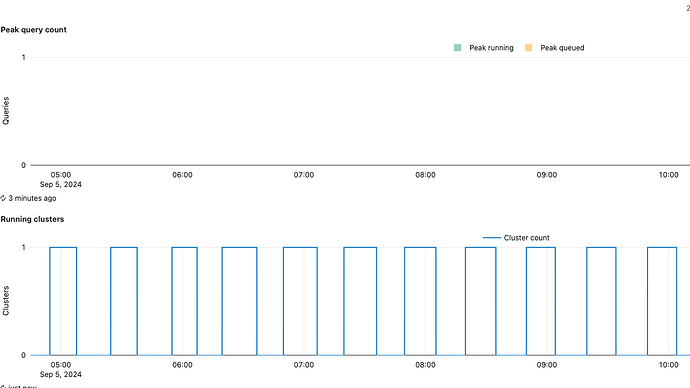
Task: Click the cluster bar at 10:00
Action: coord(662,301)
